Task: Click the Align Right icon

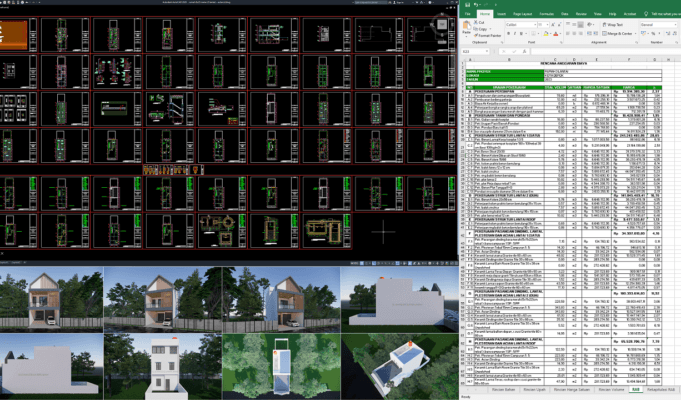Action: [581, 33]
